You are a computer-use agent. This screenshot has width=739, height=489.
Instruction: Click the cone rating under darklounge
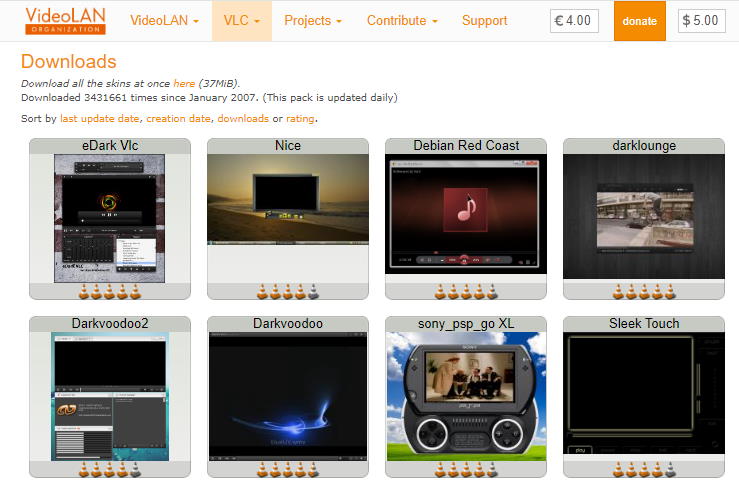[x=644, y=292]
